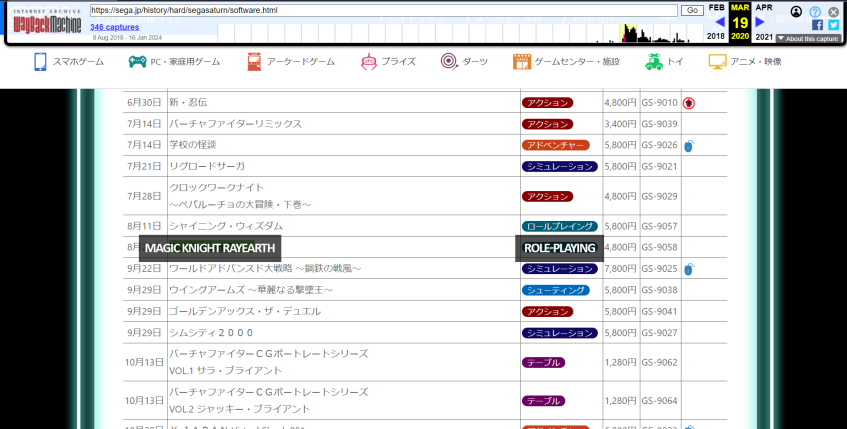
Task: Click the Wayback URL input field
Action: point(383,10)
